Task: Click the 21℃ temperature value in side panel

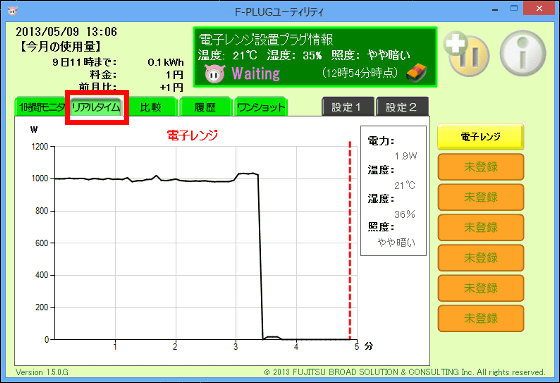Action: [405, 185]
